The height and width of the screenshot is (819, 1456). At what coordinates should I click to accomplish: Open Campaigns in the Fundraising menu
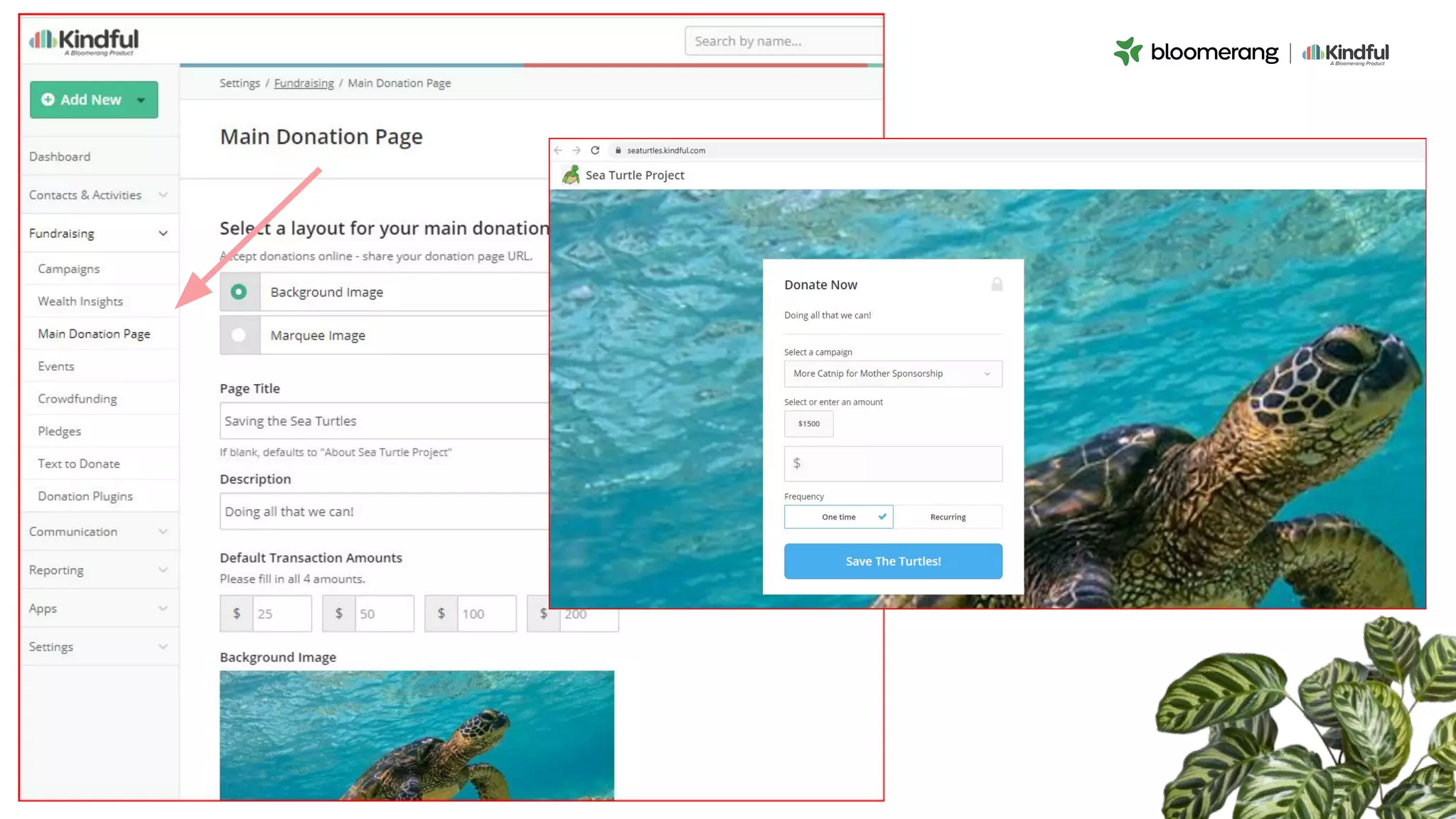tap(69, 269)
